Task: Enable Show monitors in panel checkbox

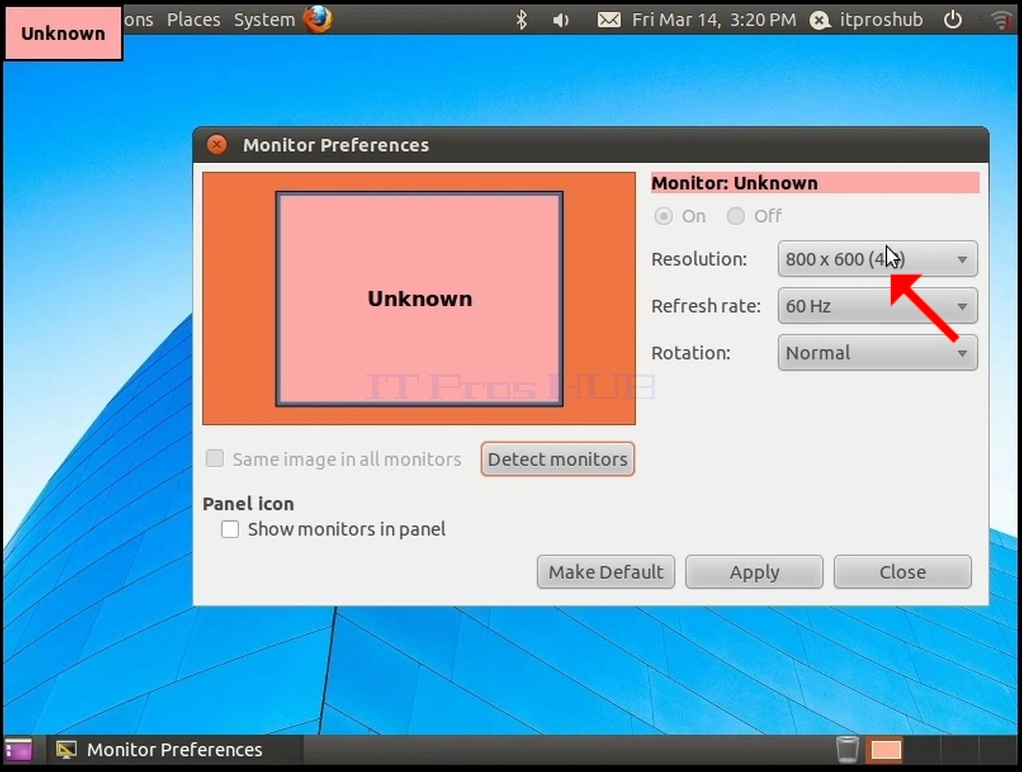Action: point(230,529)
